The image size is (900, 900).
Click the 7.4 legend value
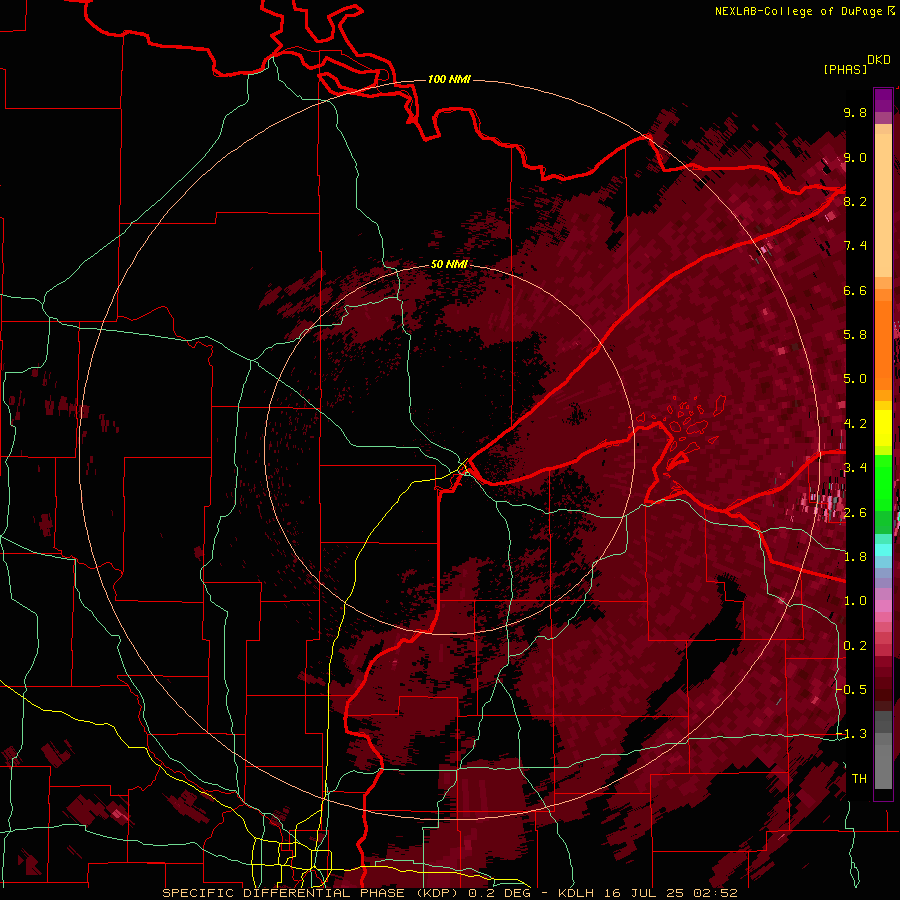855,246
